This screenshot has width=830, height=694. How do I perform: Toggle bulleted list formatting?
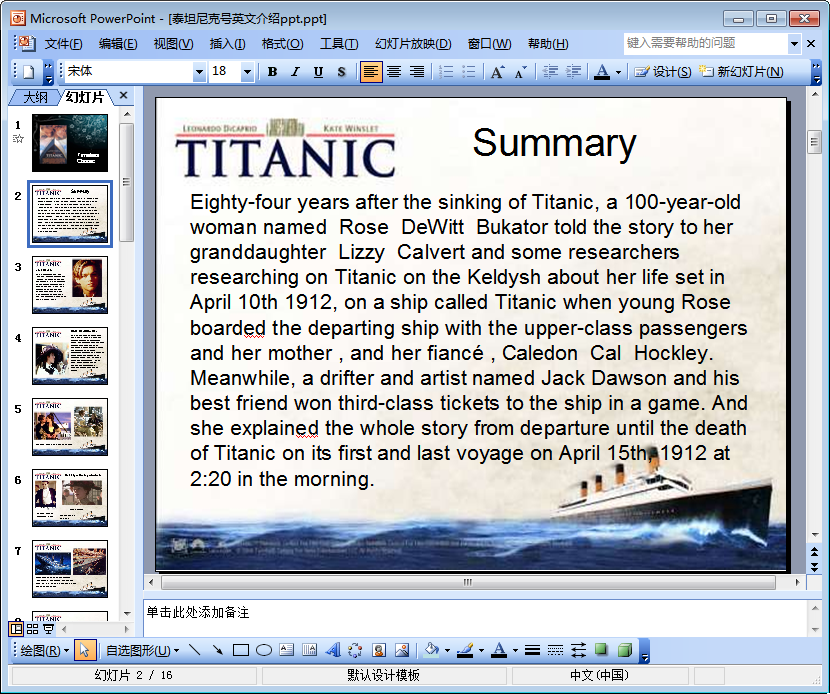tap(469, 72)
